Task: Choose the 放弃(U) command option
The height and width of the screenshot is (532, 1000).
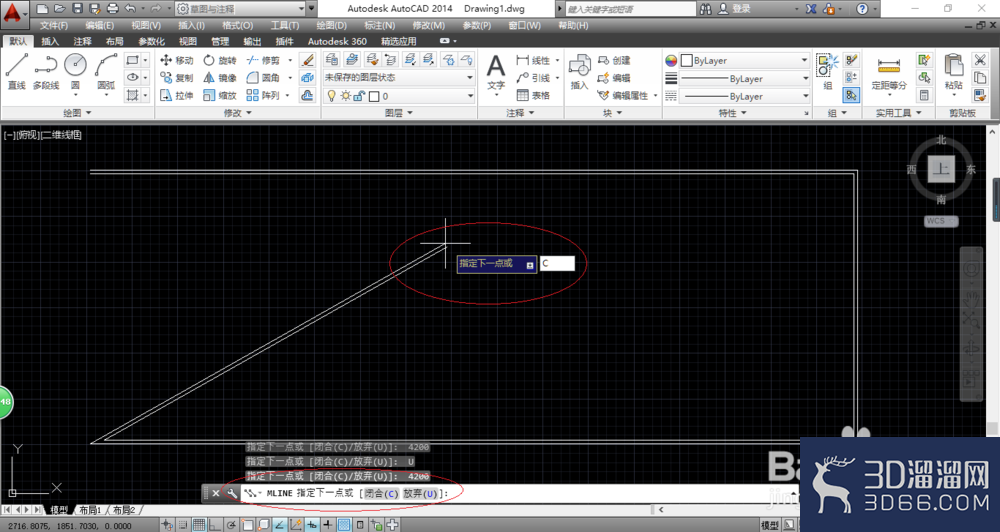Action: point(421,494)
